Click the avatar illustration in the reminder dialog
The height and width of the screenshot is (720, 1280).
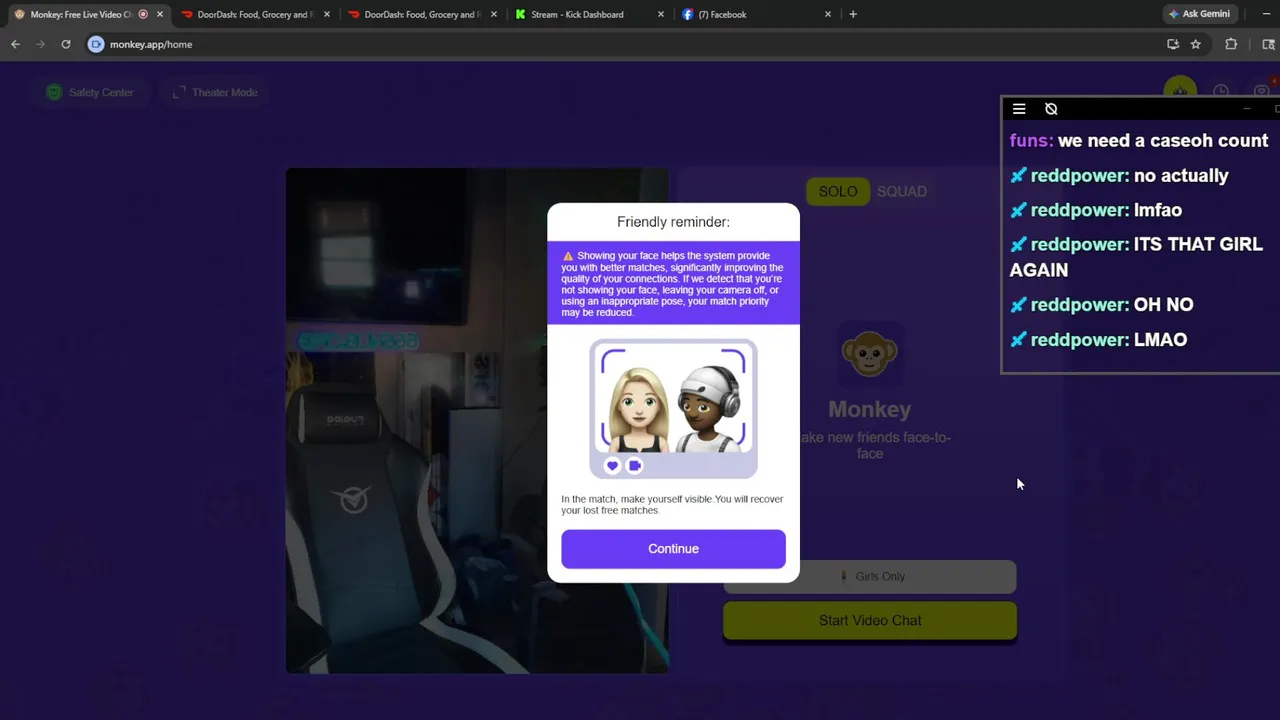[x=673, y=408]
